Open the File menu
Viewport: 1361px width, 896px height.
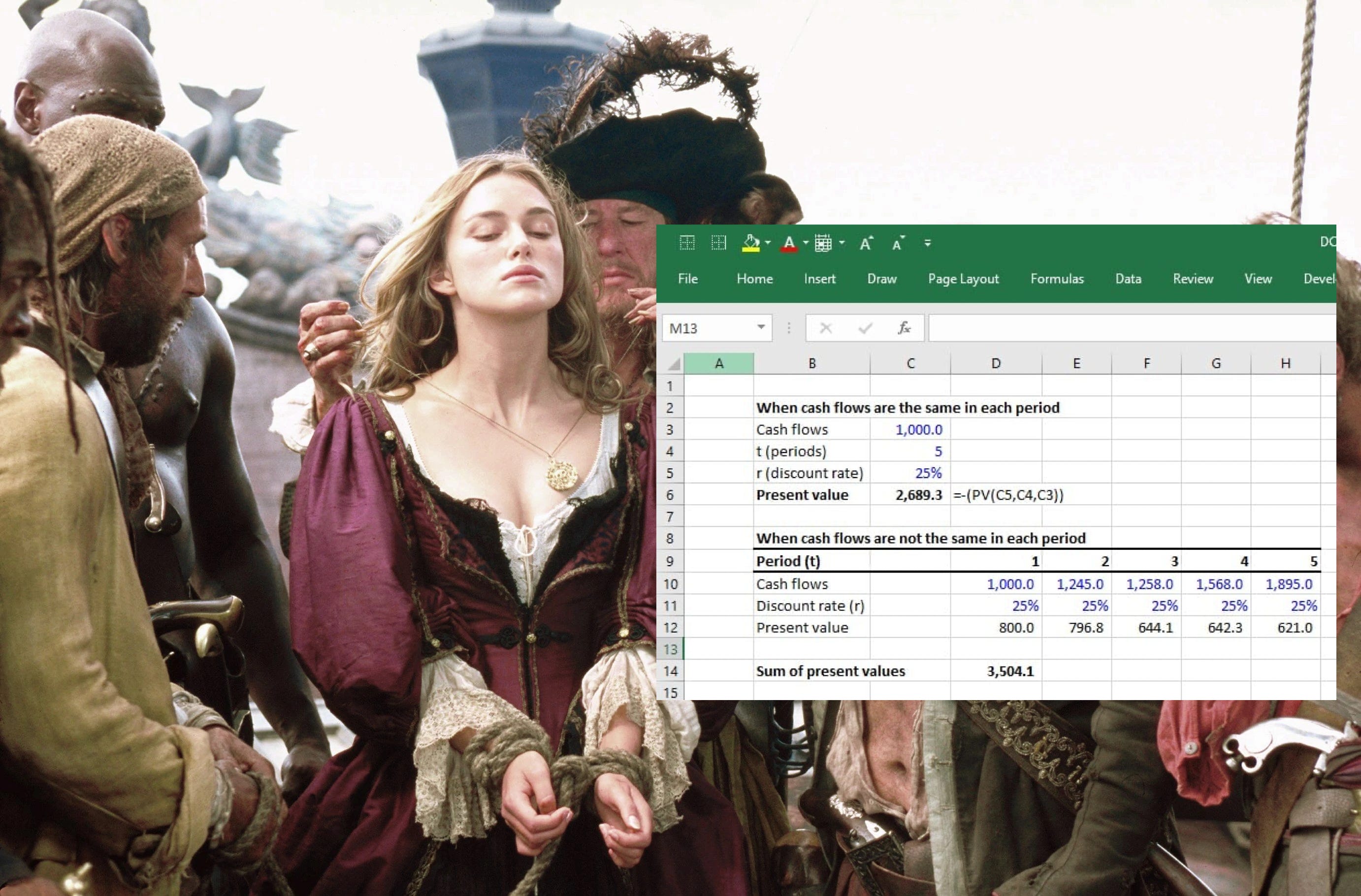click(687, 279)
